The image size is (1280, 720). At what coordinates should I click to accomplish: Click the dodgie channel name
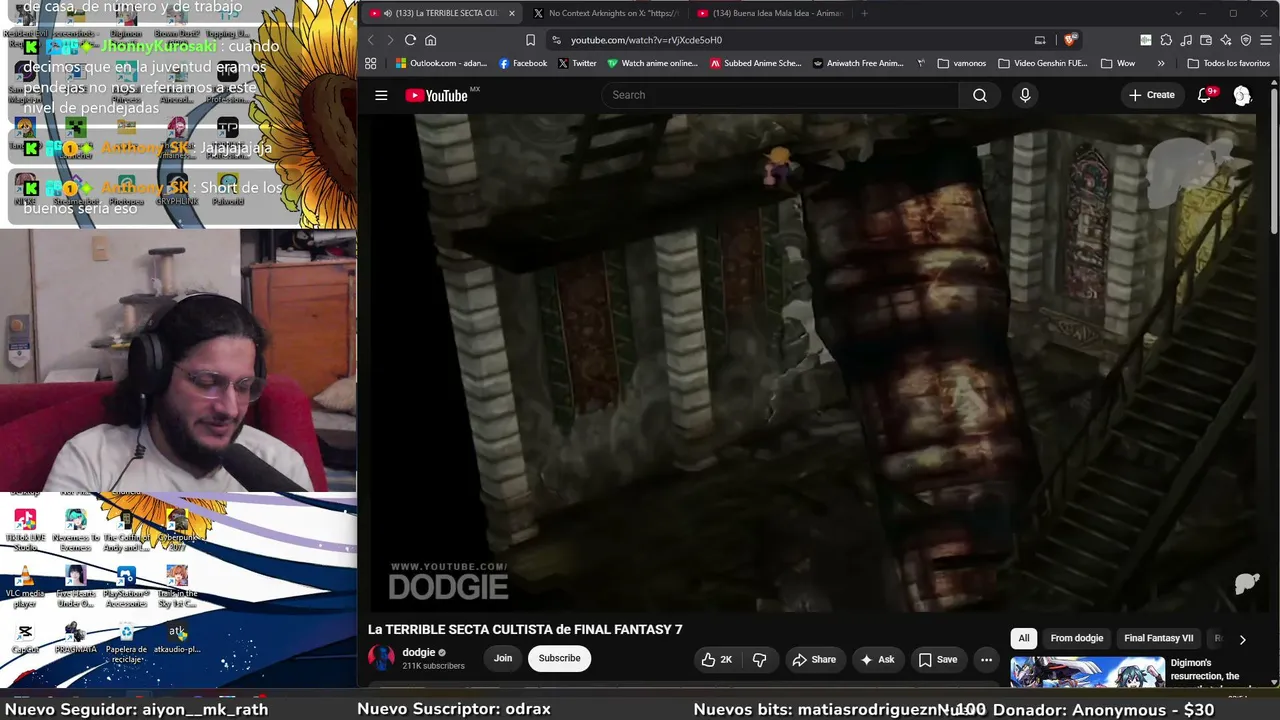(418, 652)
